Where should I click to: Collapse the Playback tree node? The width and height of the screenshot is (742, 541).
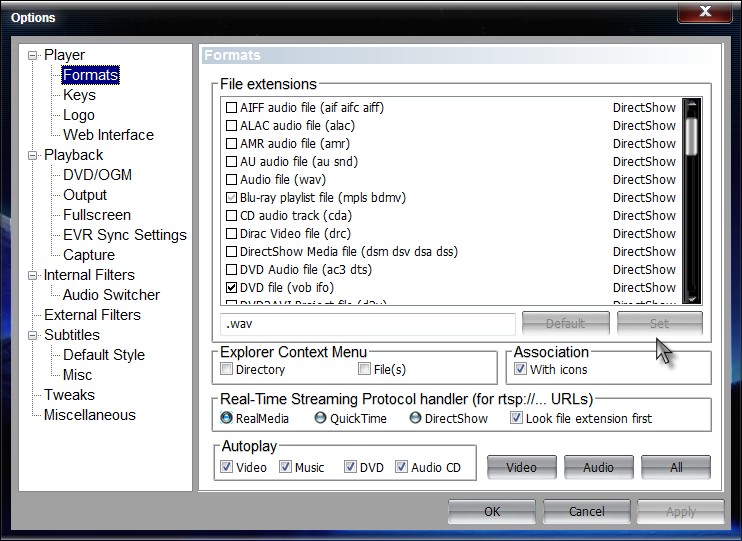(x=32, y=155)
